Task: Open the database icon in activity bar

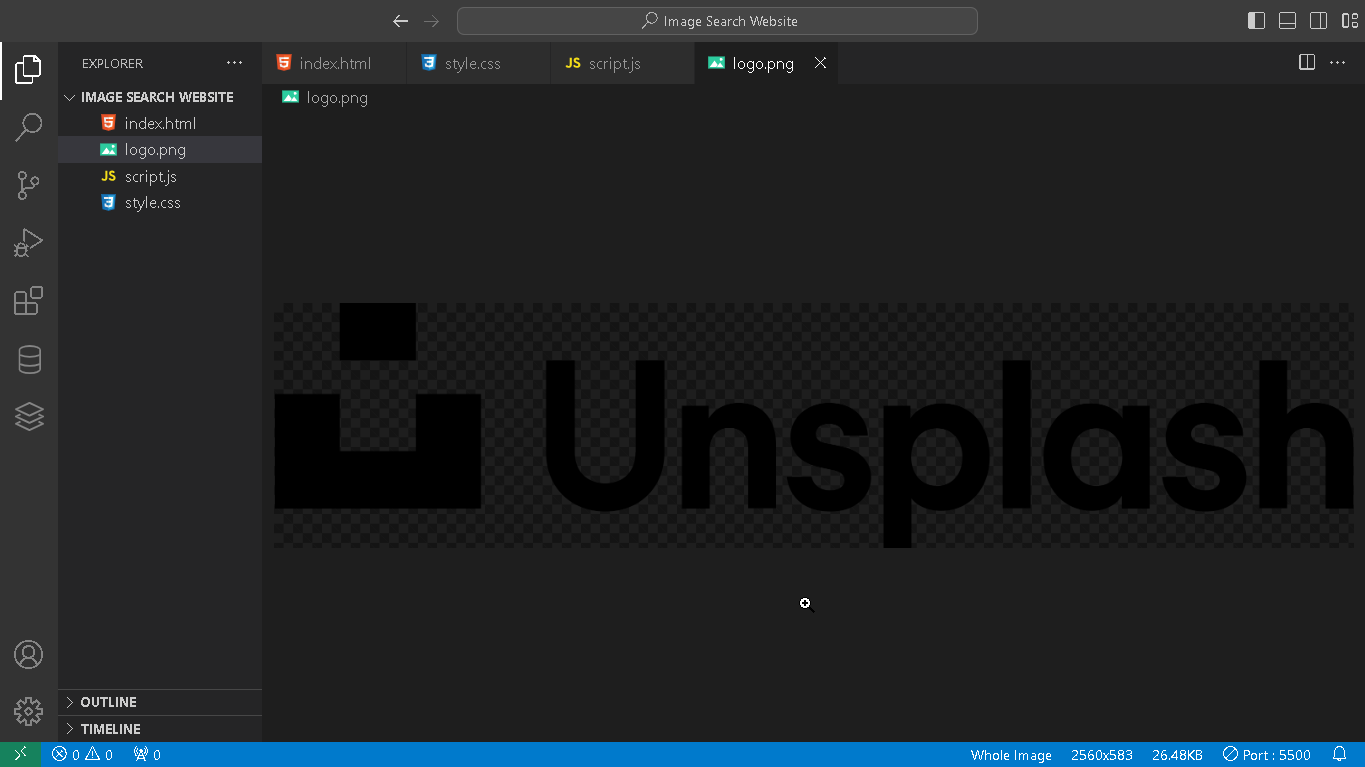Action: point(29,359)
